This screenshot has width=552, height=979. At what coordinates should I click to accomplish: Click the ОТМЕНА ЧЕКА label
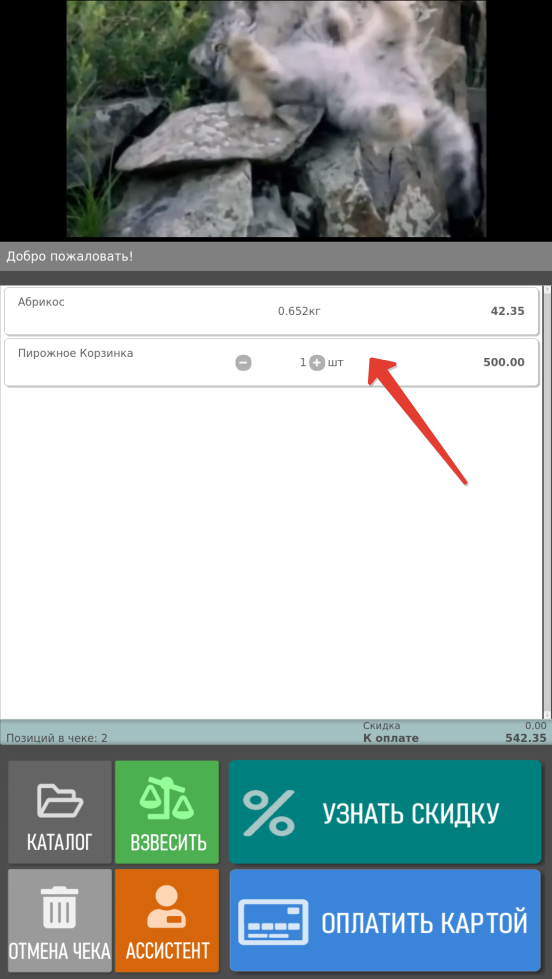tap(60, 951)
